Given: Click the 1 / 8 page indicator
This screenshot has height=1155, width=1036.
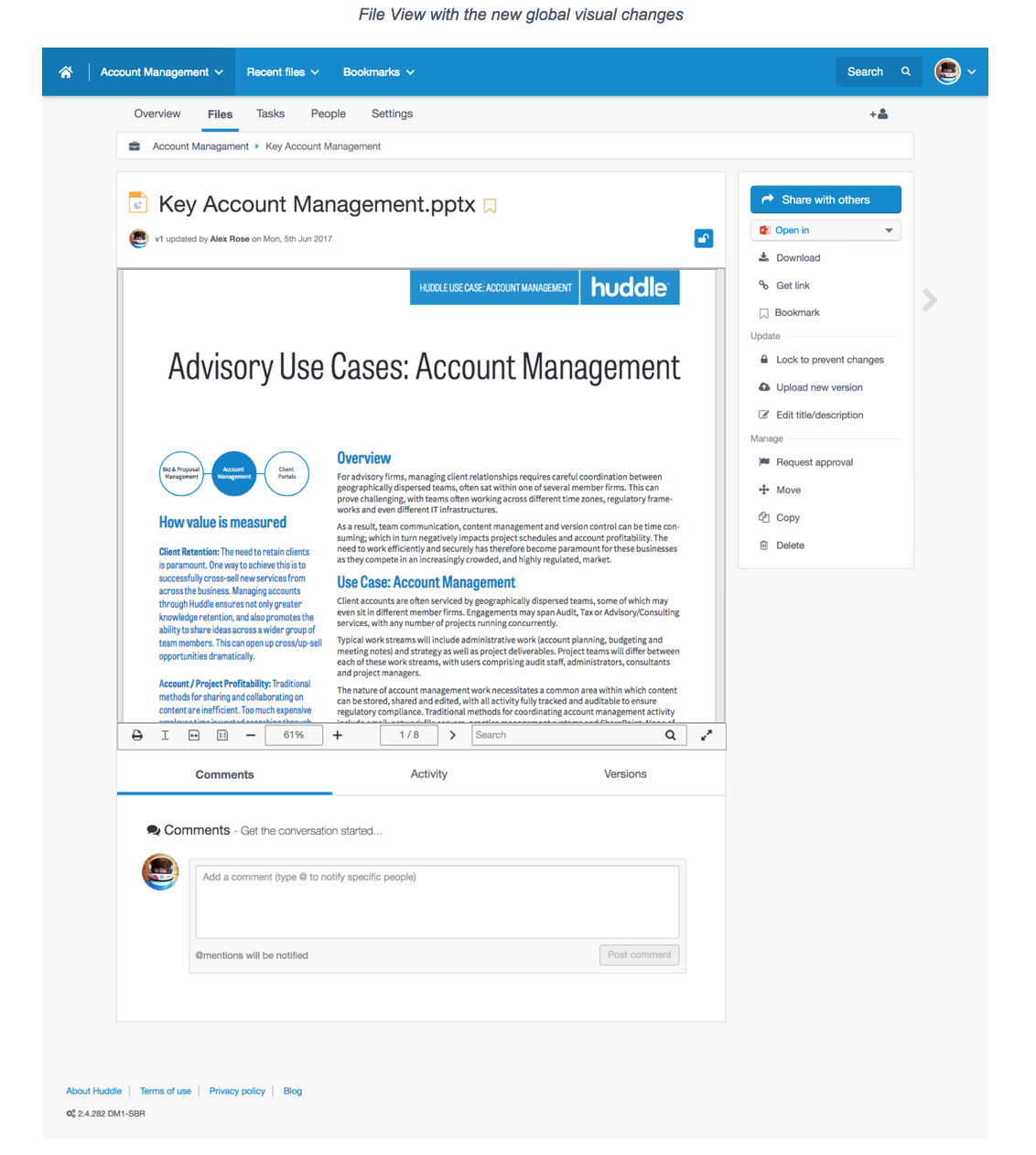Looking at the screenshot, I should pos(409,735).
